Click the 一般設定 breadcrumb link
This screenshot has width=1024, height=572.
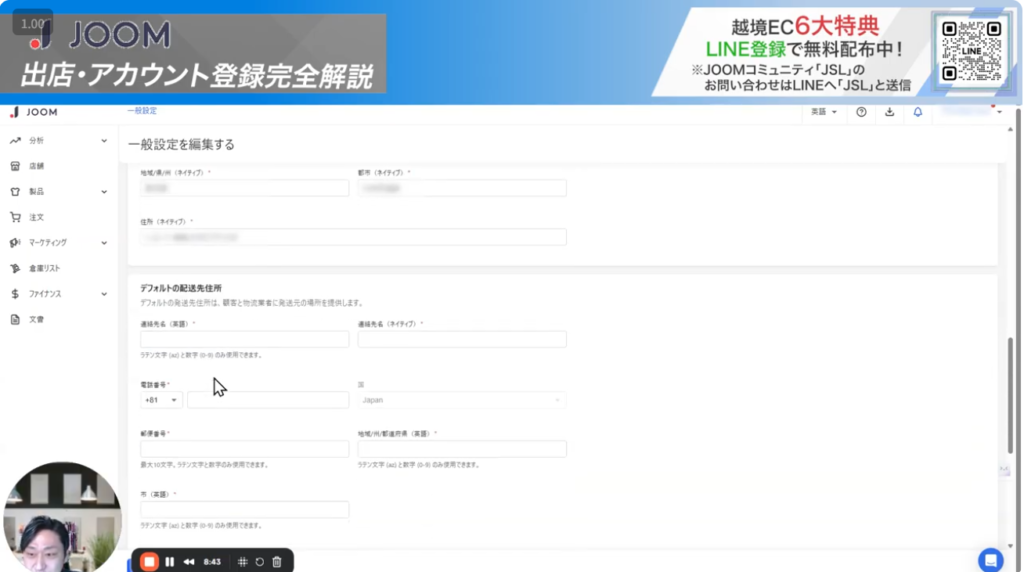141,111
